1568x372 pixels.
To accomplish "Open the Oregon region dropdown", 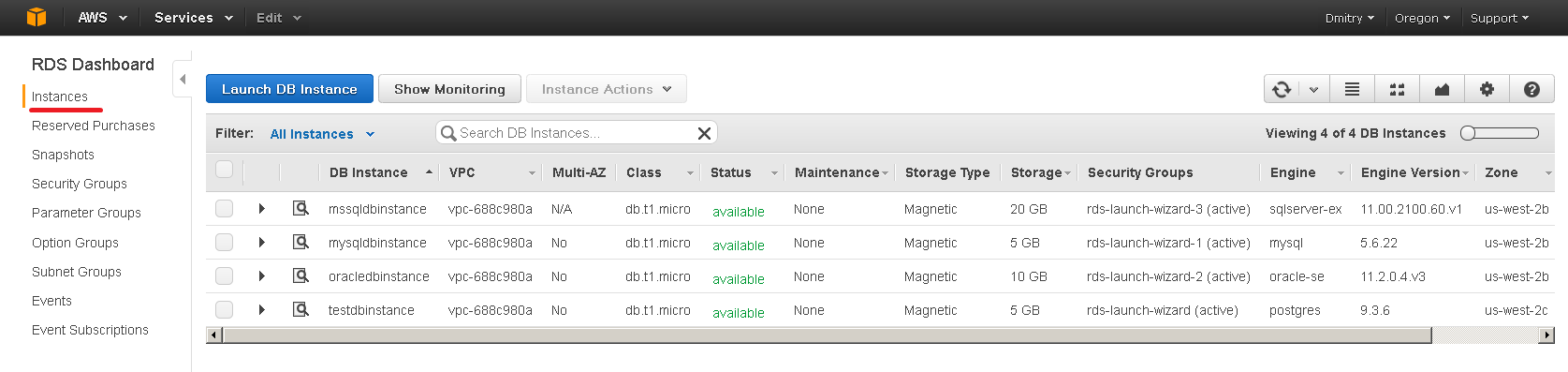I will coord(1422,18).
